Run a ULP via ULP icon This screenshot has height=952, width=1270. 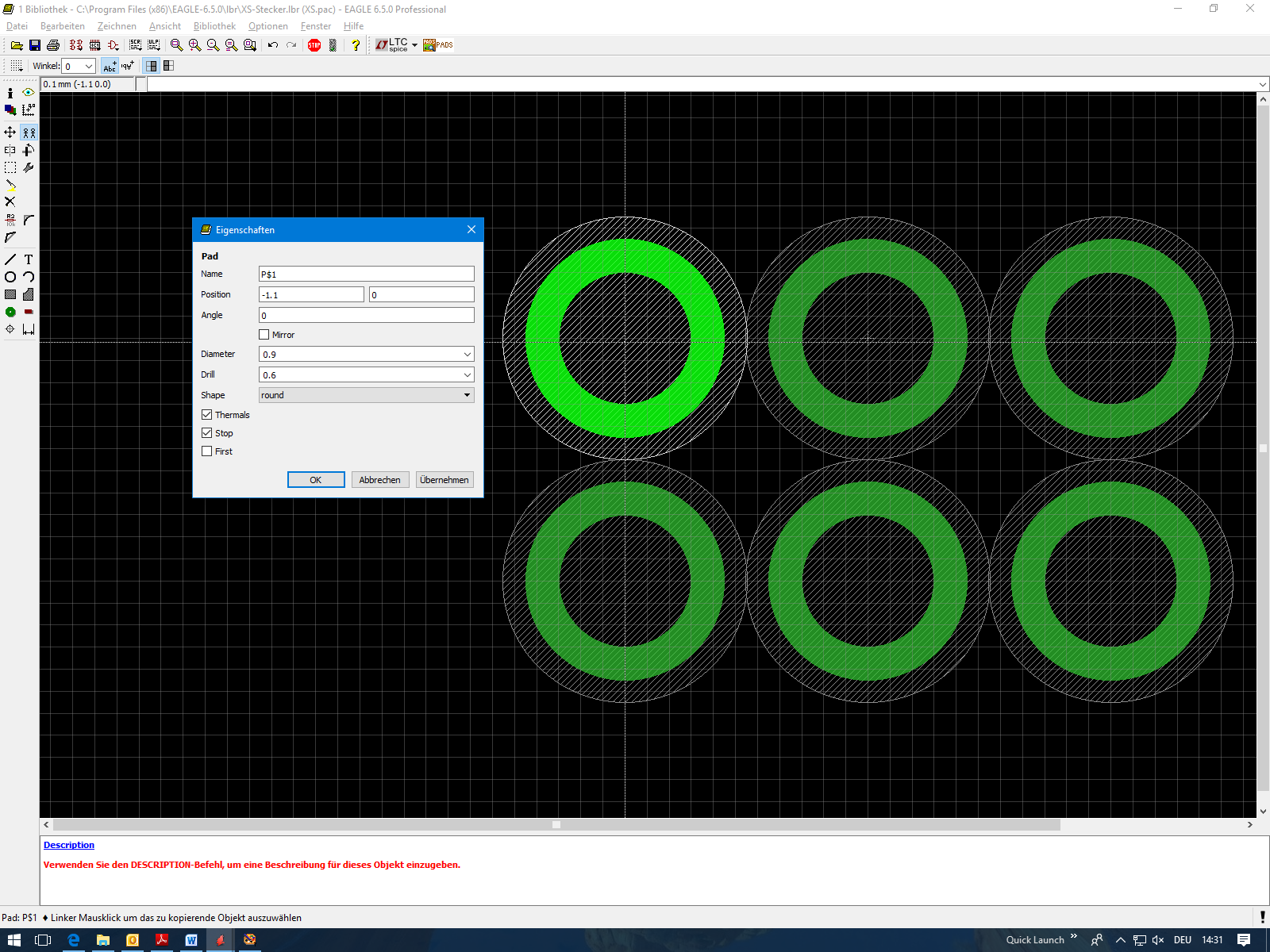click(x=154, y=45)
